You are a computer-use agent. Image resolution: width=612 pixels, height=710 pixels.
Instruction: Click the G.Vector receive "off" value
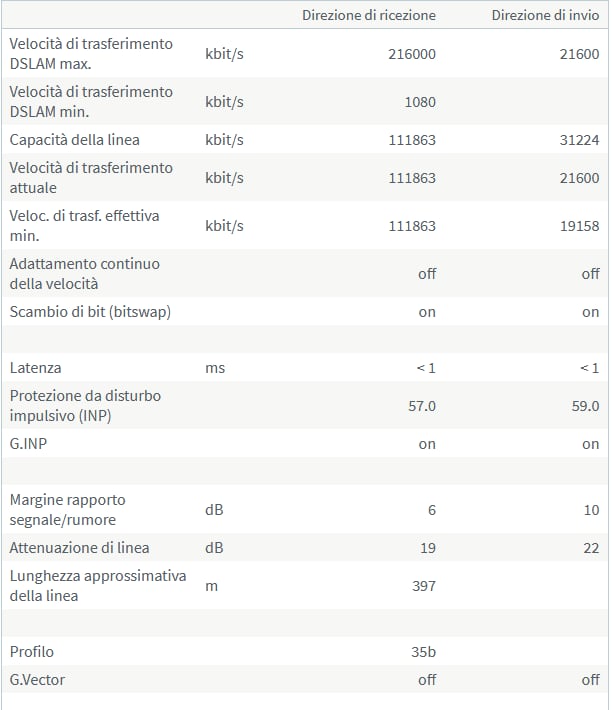(x=427, y=680)
